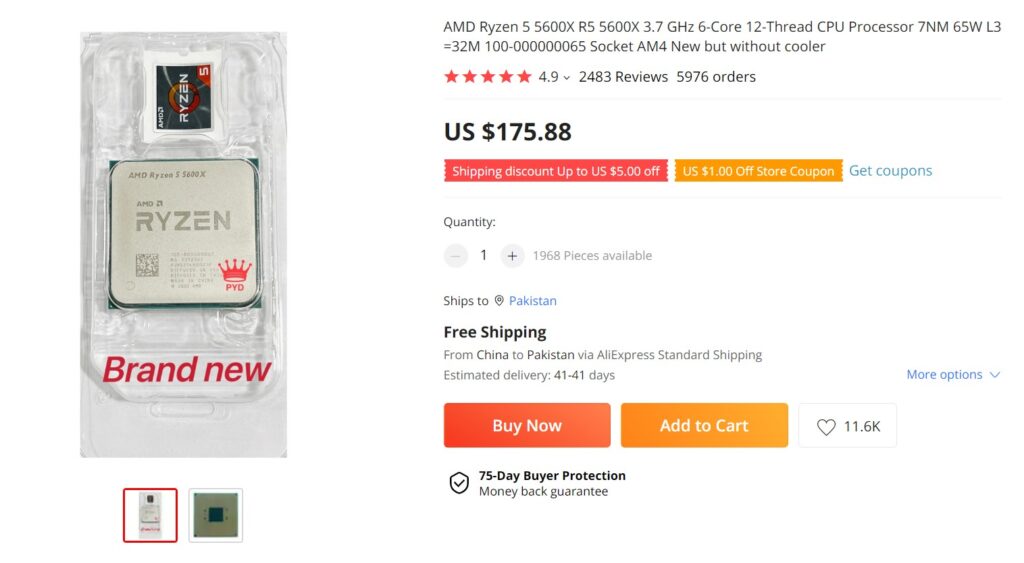Expand More options for shipping

click(953, 375)
